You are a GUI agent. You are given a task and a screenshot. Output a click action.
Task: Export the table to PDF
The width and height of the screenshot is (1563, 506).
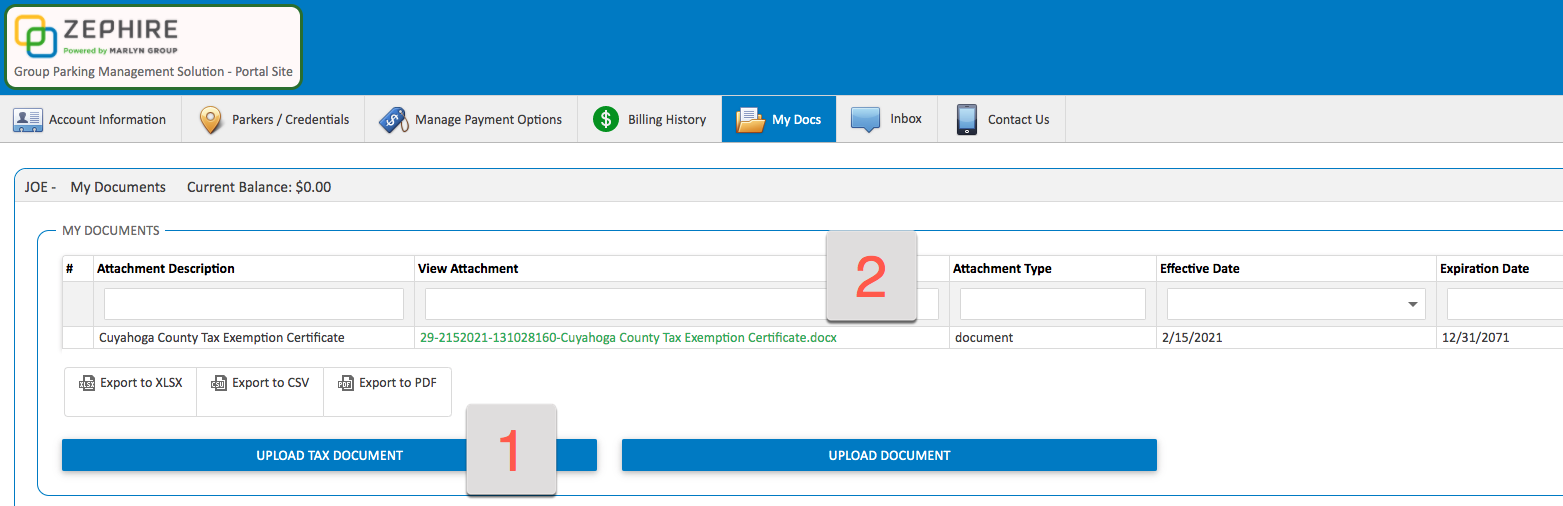[387, 383]
